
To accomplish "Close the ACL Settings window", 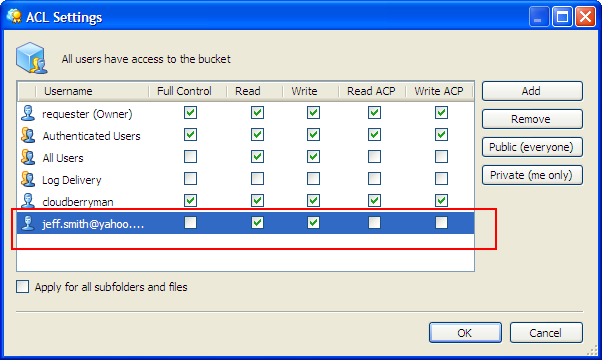I will click(585, 17).
